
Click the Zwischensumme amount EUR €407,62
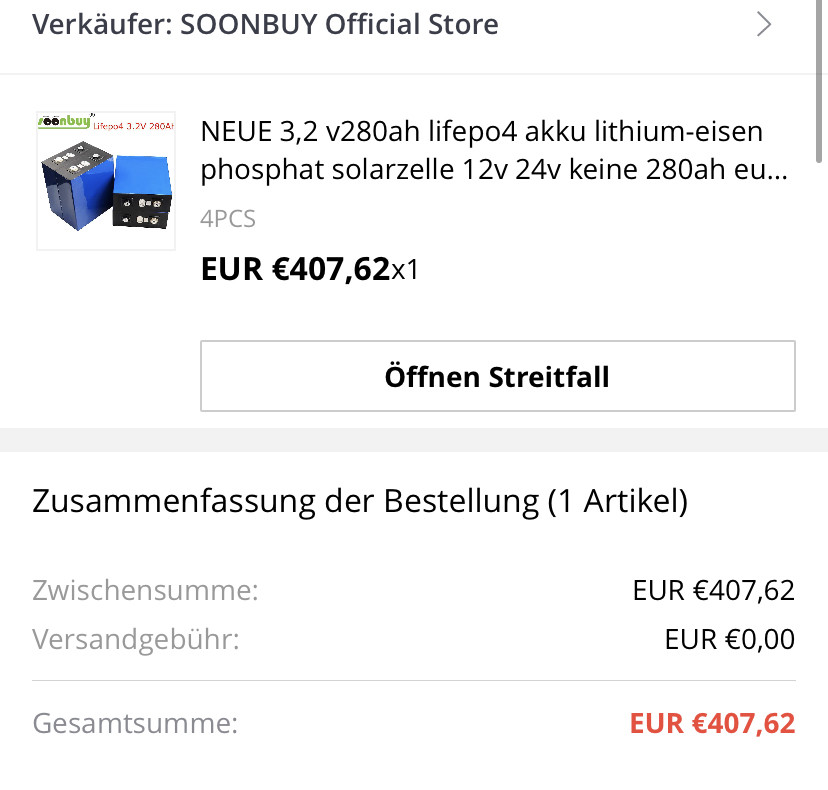(713, 590)
